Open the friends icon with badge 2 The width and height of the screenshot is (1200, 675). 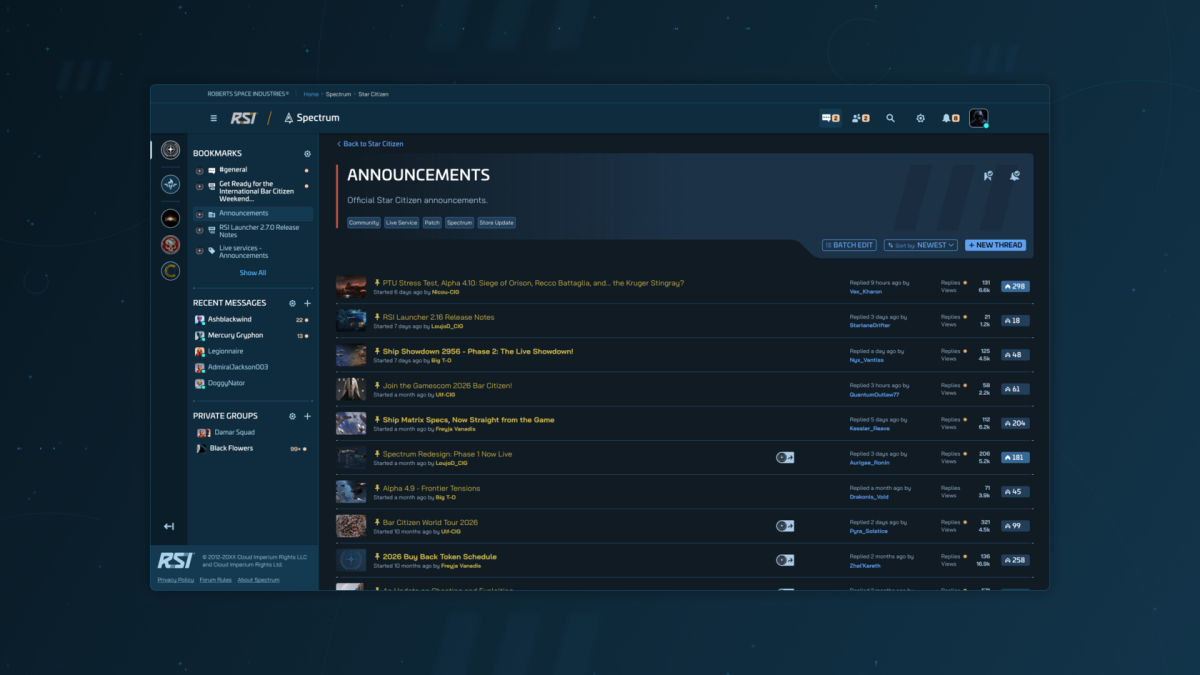(x=860, y=118)
